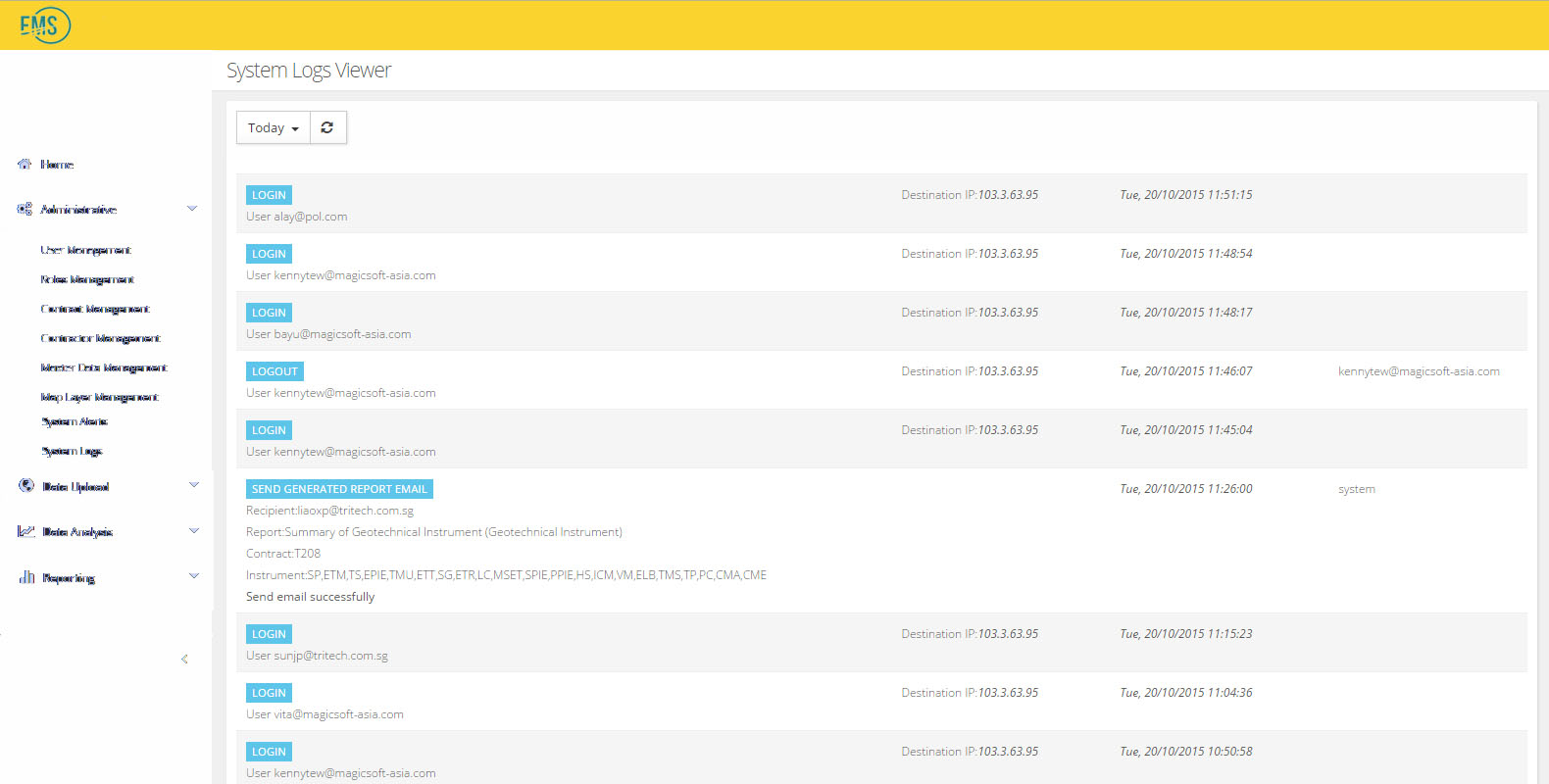The width and height of the screenshot is (1549, 784).
Task: Click the Data Analysis chart icon
Action: coord(26,531)
